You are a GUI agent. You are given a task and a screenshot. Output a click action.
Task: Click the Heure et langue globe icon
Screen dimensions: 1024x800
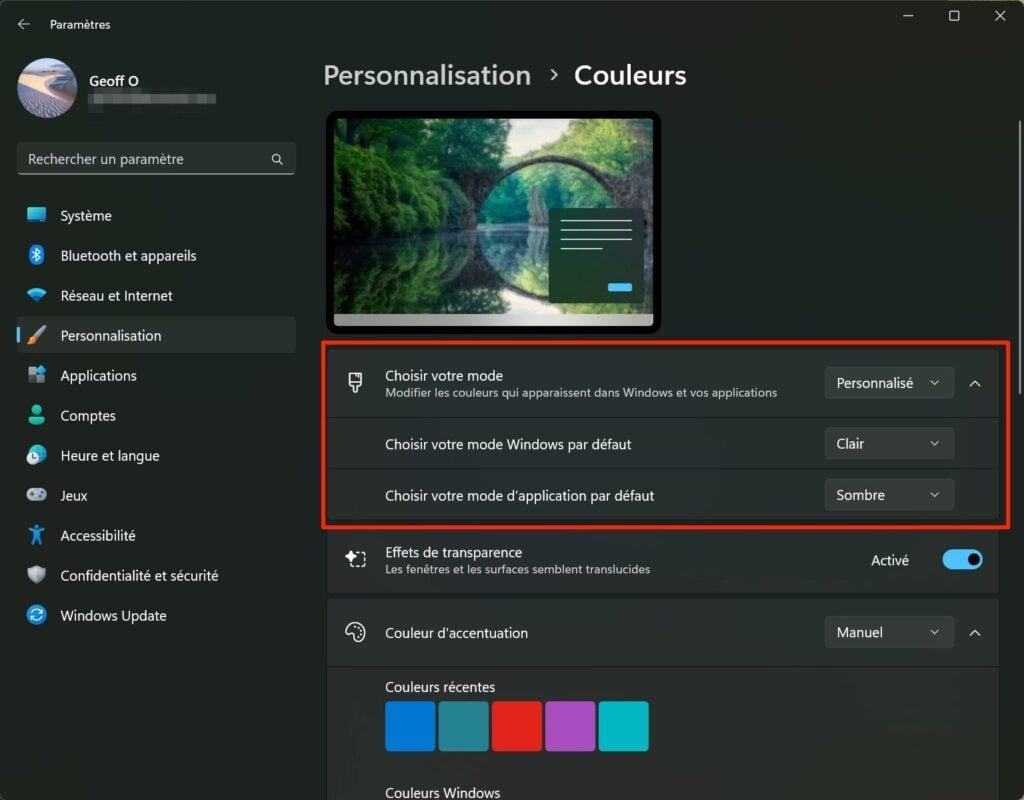[37, 455]
